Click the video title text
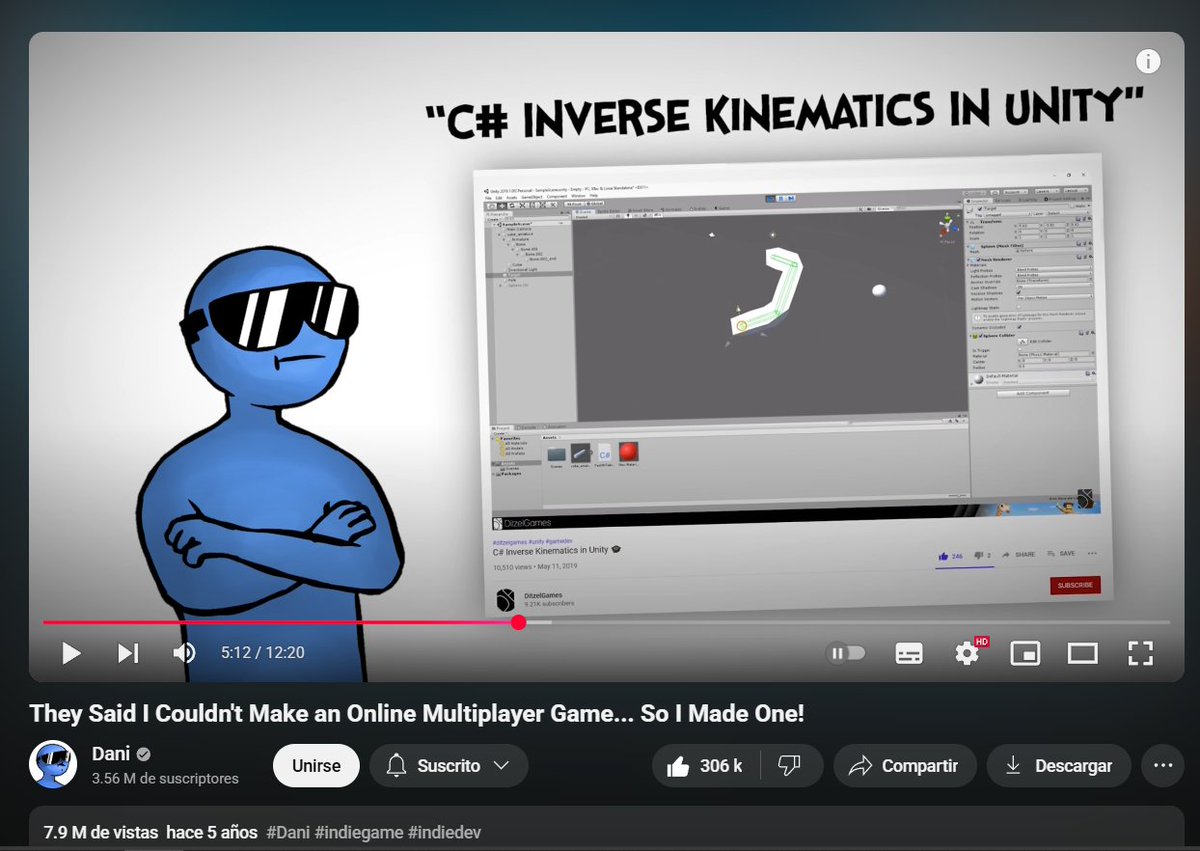Screen dimensions: 1200x851 pos(416,714)
